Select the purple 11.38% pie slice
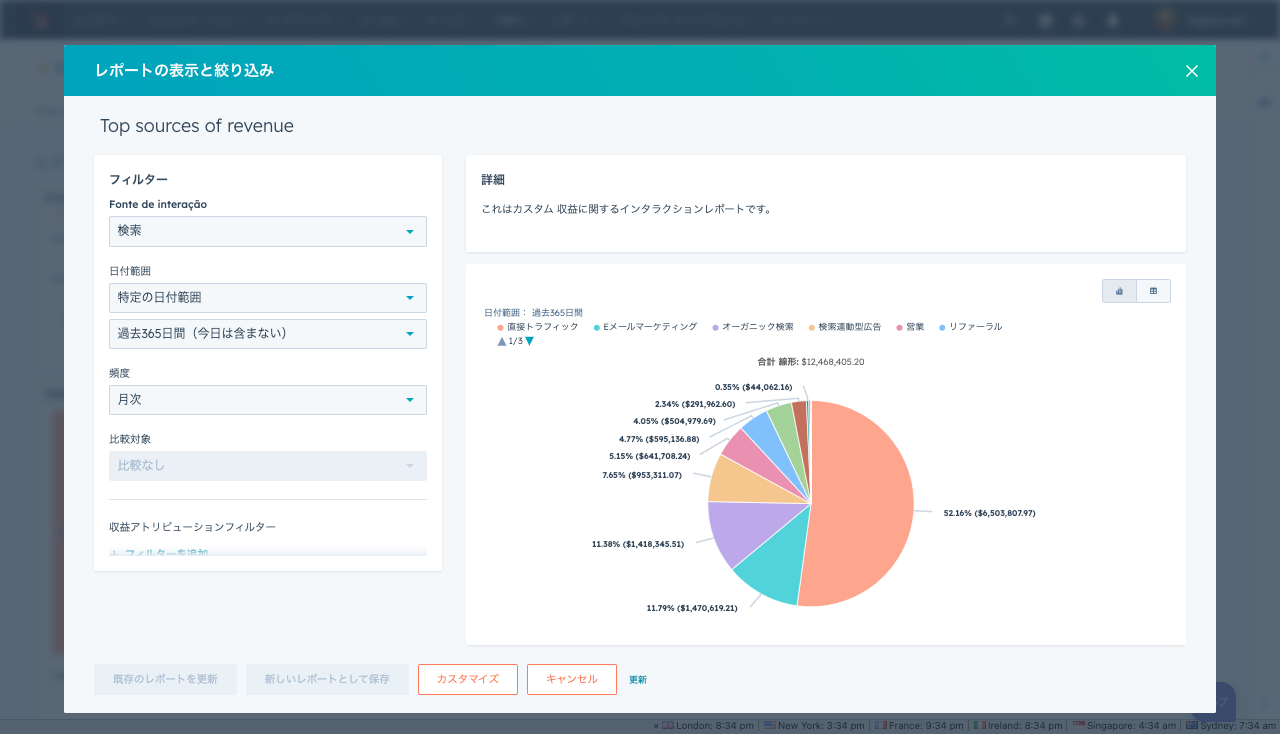 click(x=750, y=530)
